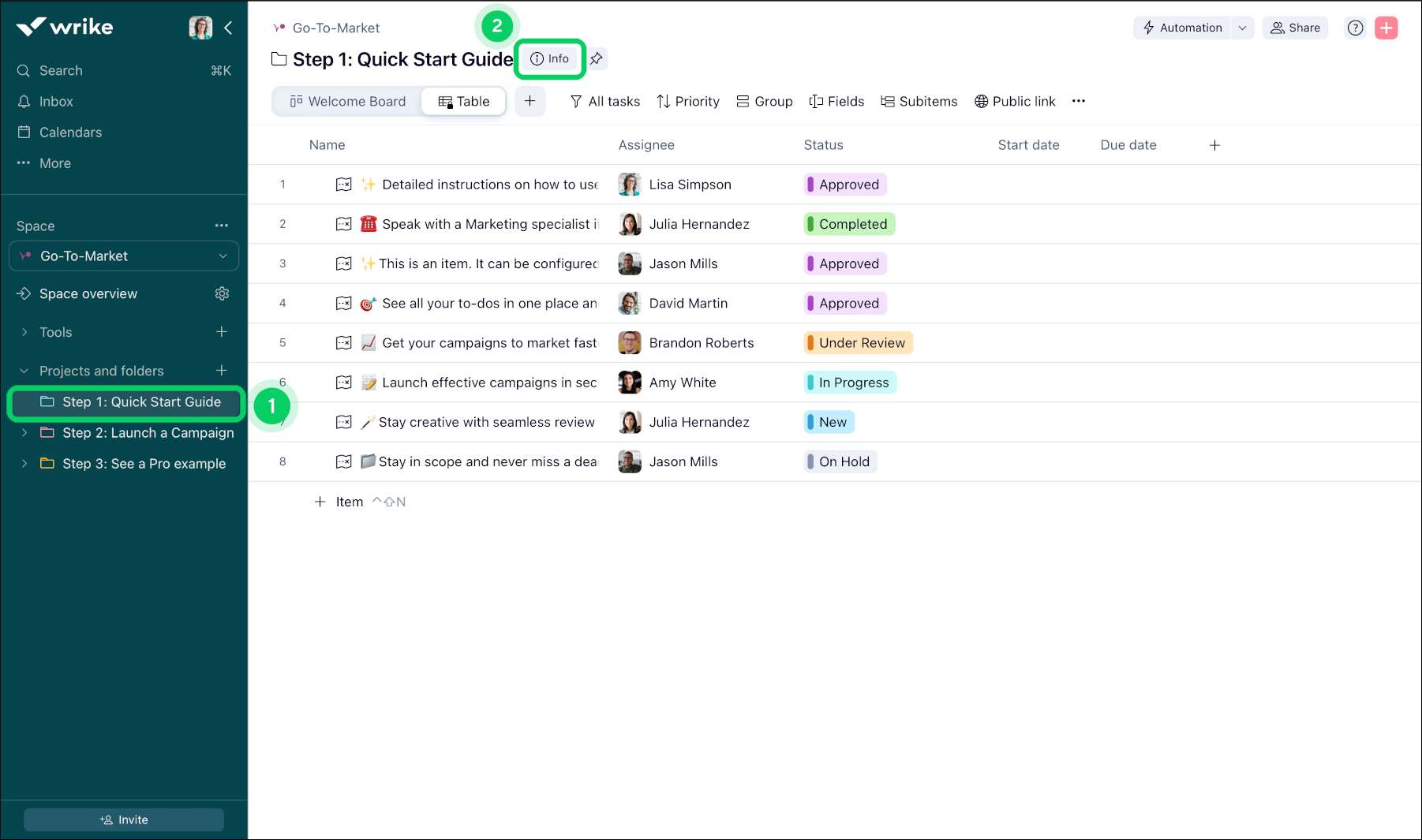
Task: Click the In Progress status for Amy White
Action: pos(850,382)
